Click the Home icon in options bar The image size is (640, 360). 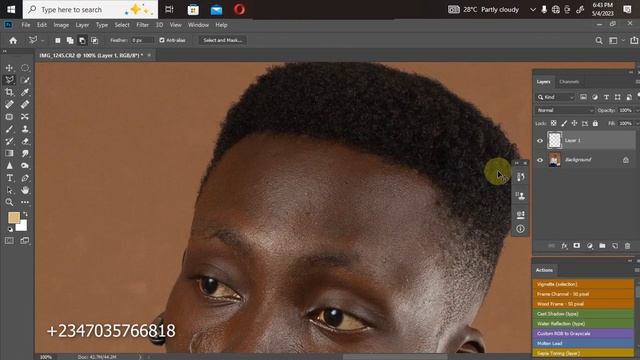click(x=13, y=40)
